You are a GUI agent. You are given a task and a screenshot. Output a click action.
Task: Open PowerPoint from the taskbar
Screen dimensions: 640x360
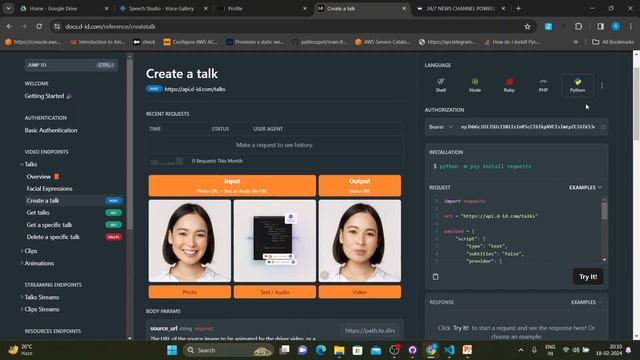click(x=467, y=350)
